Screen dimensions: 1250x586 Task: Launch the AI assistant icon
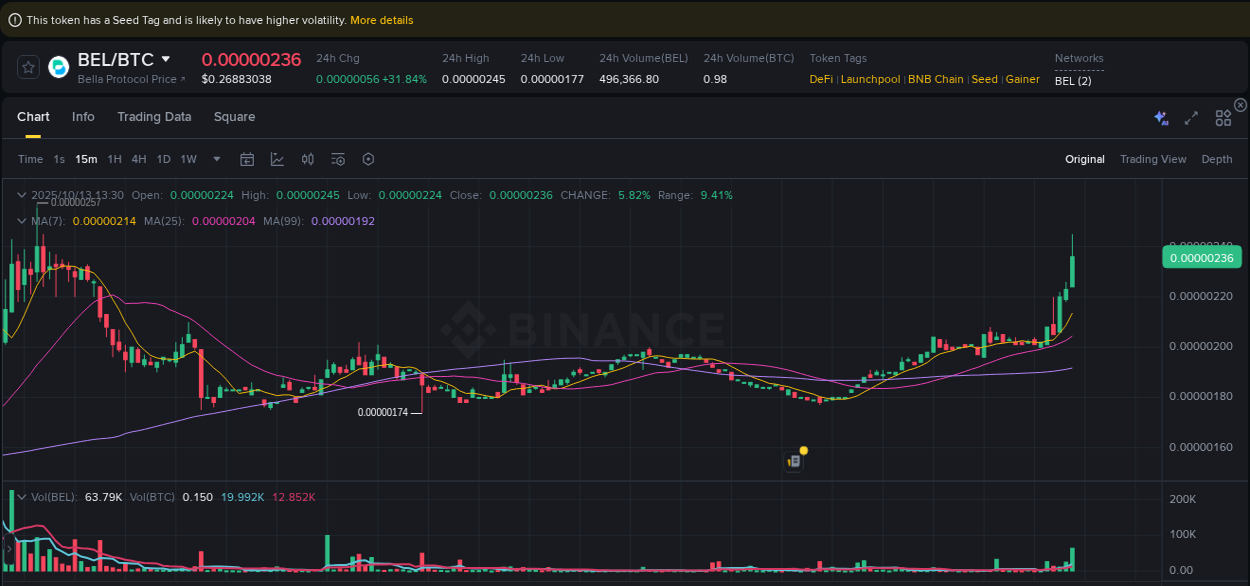(1161, 117)
